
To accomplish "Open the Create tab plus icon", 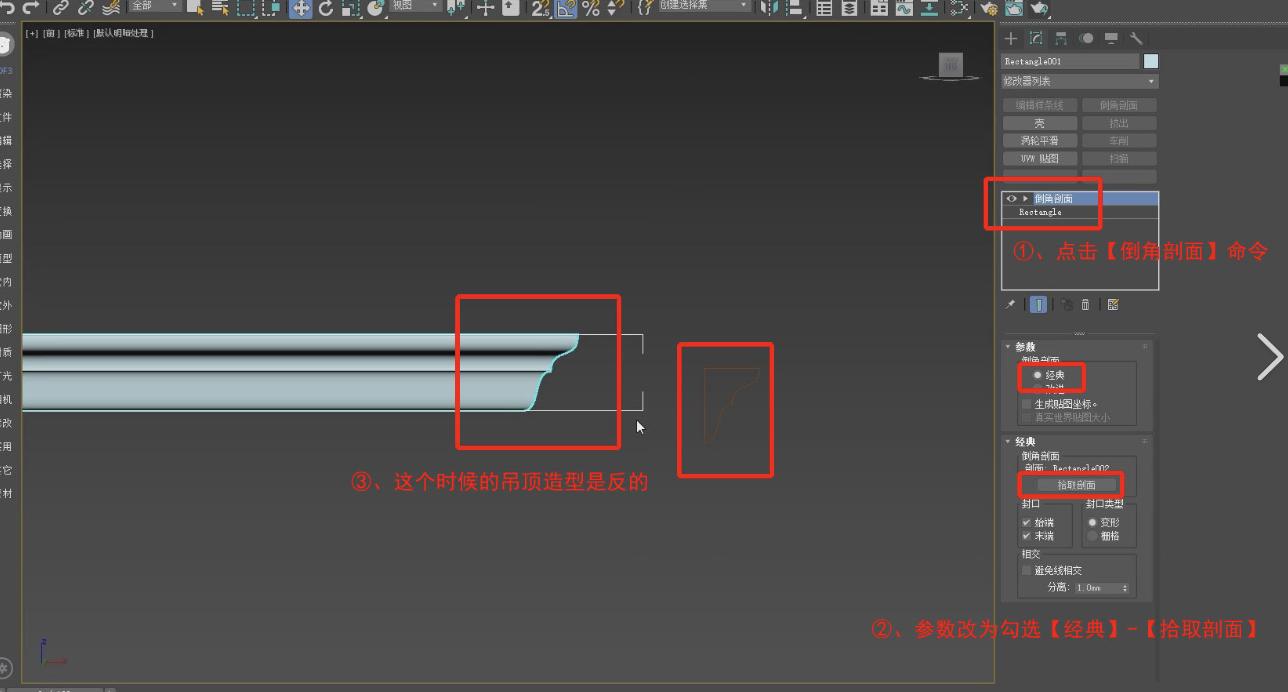I will coord(1011,38).
